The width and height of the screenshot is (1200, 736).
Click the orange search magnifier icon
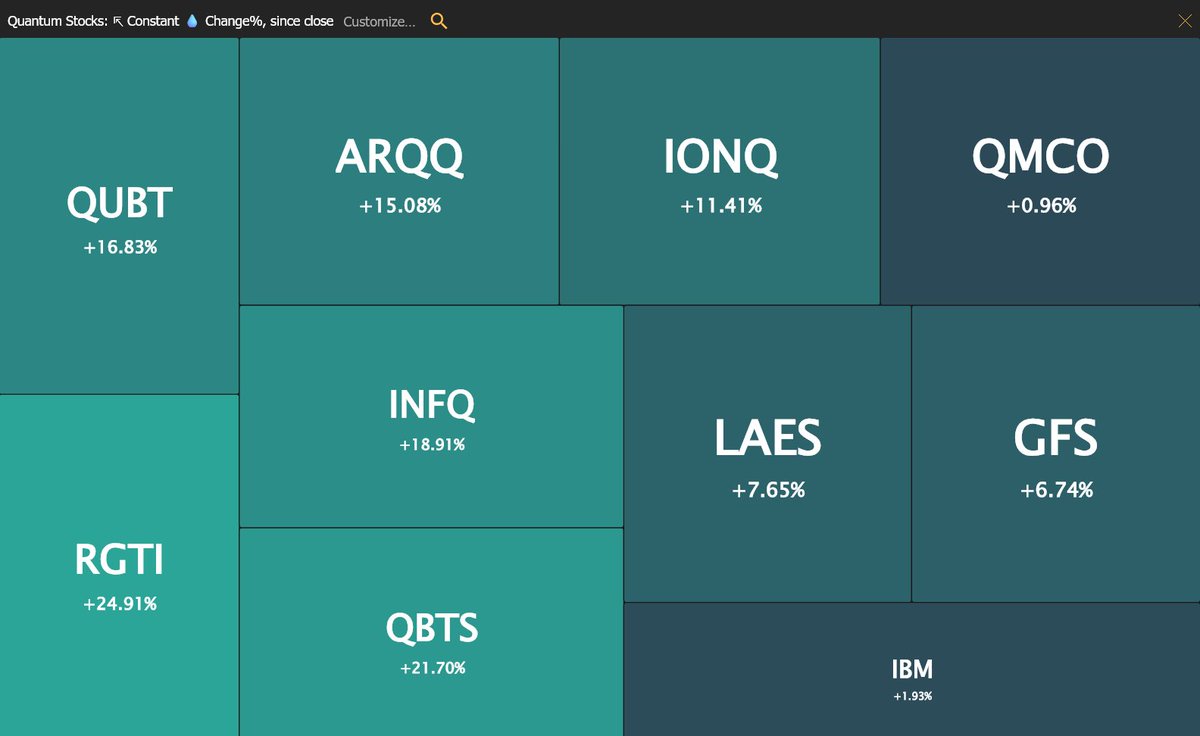tap(438, 21)
